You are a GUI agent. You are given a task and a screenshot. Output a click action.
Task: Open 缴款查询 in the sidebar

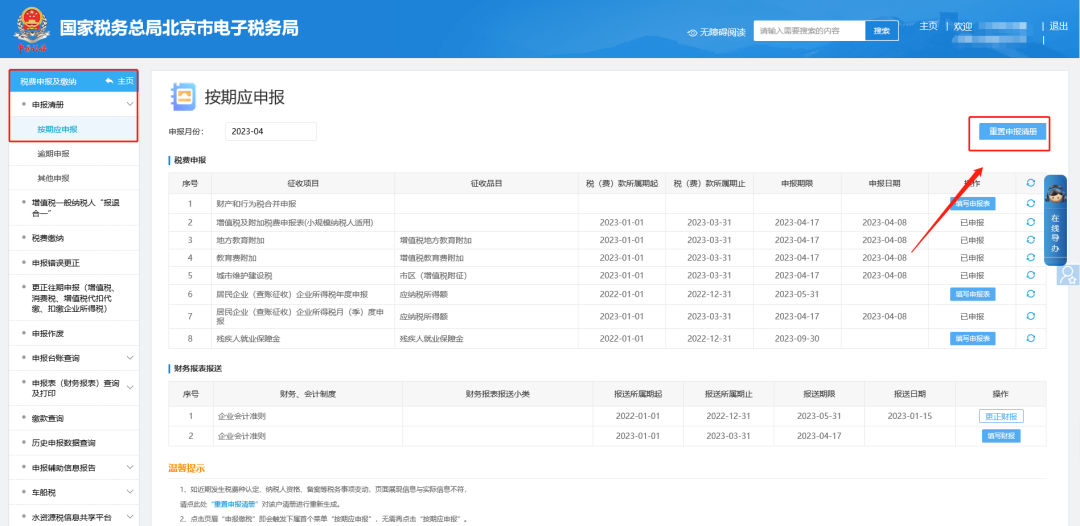pyautogui.click(x=48, y=418)
